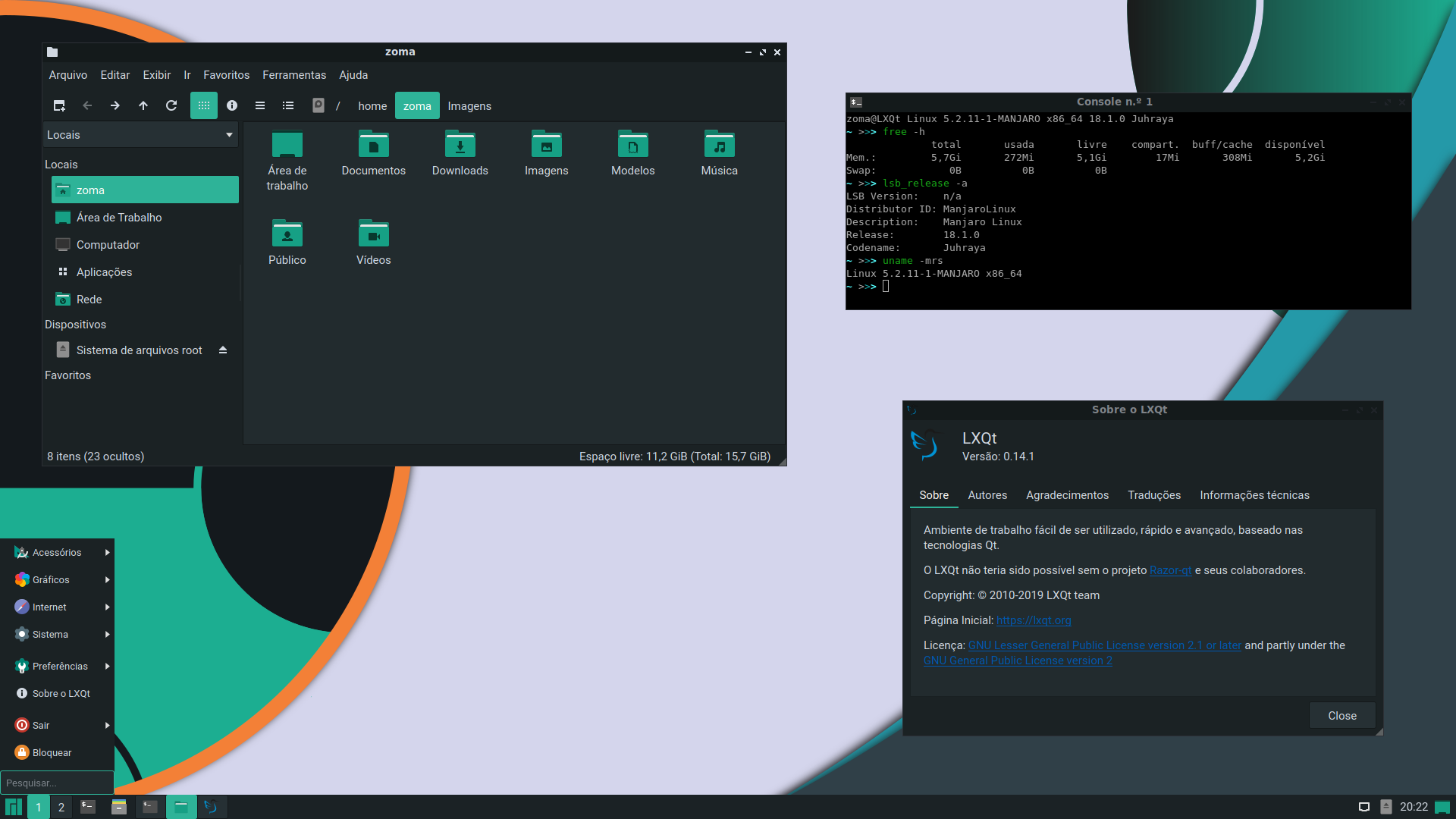Switch to compact list view

[x=260, y=105]
